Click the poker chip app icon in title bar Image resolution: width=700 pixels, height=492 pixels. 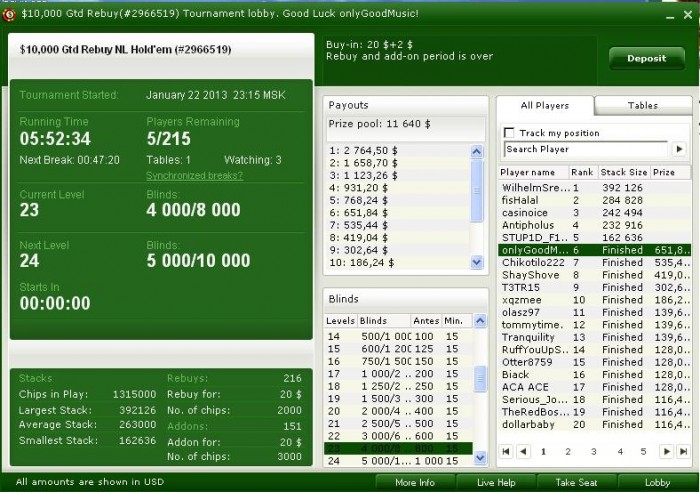8,14
